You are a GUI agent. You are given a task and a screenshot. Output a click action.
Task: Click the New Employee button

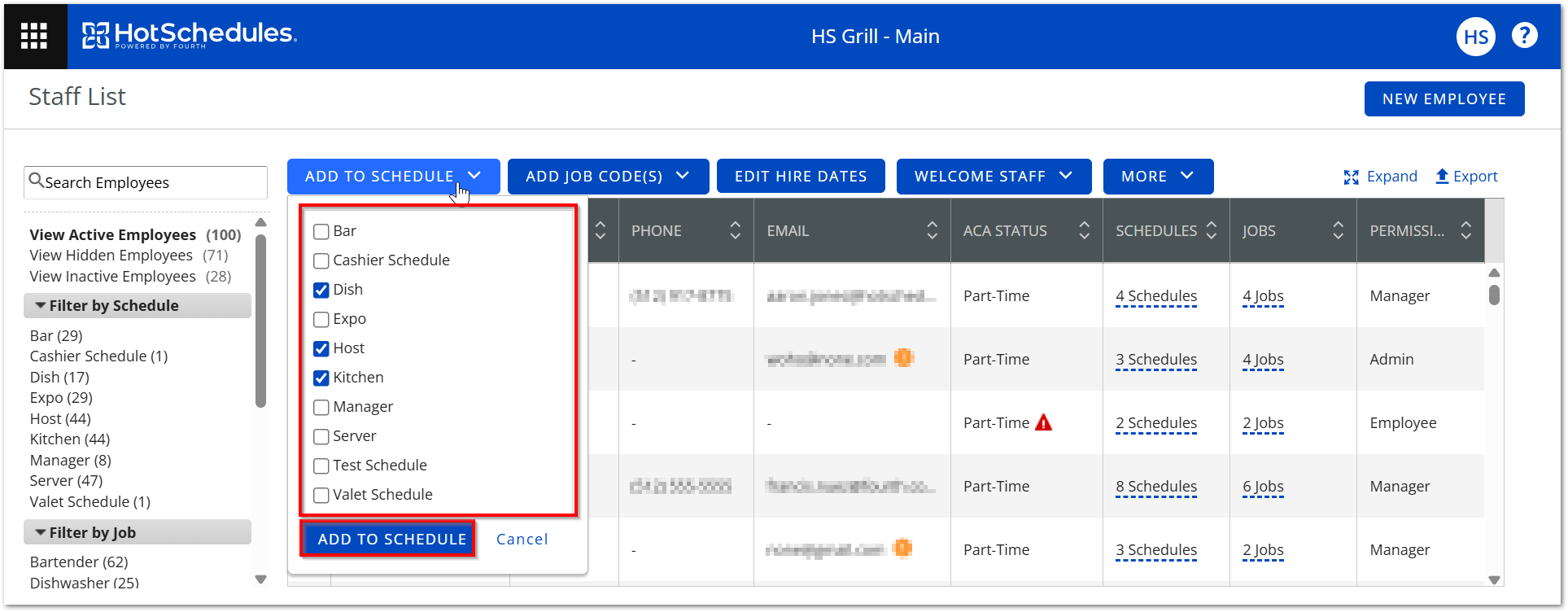point(1444,98)
